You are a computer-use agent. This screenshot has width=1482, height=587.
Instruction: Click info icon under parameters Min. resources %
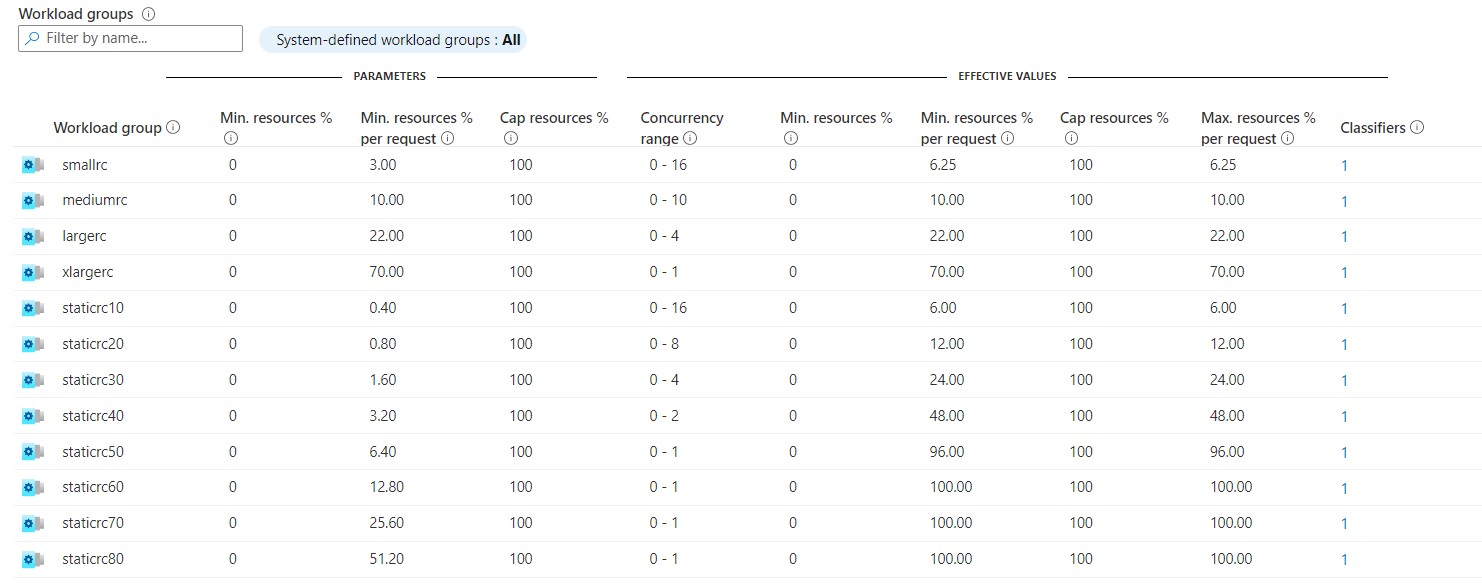coord(231,139)
